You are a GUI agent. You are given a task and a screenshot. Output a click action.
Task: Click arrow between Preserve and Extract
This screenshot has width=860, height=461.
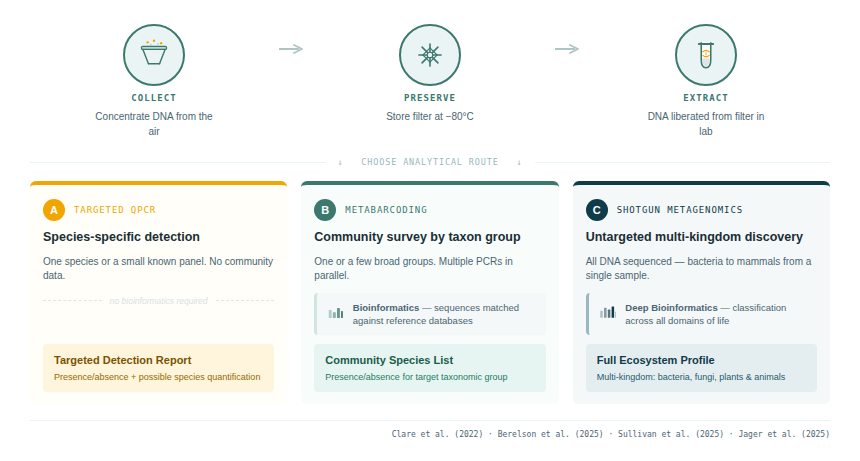(567, 49)
